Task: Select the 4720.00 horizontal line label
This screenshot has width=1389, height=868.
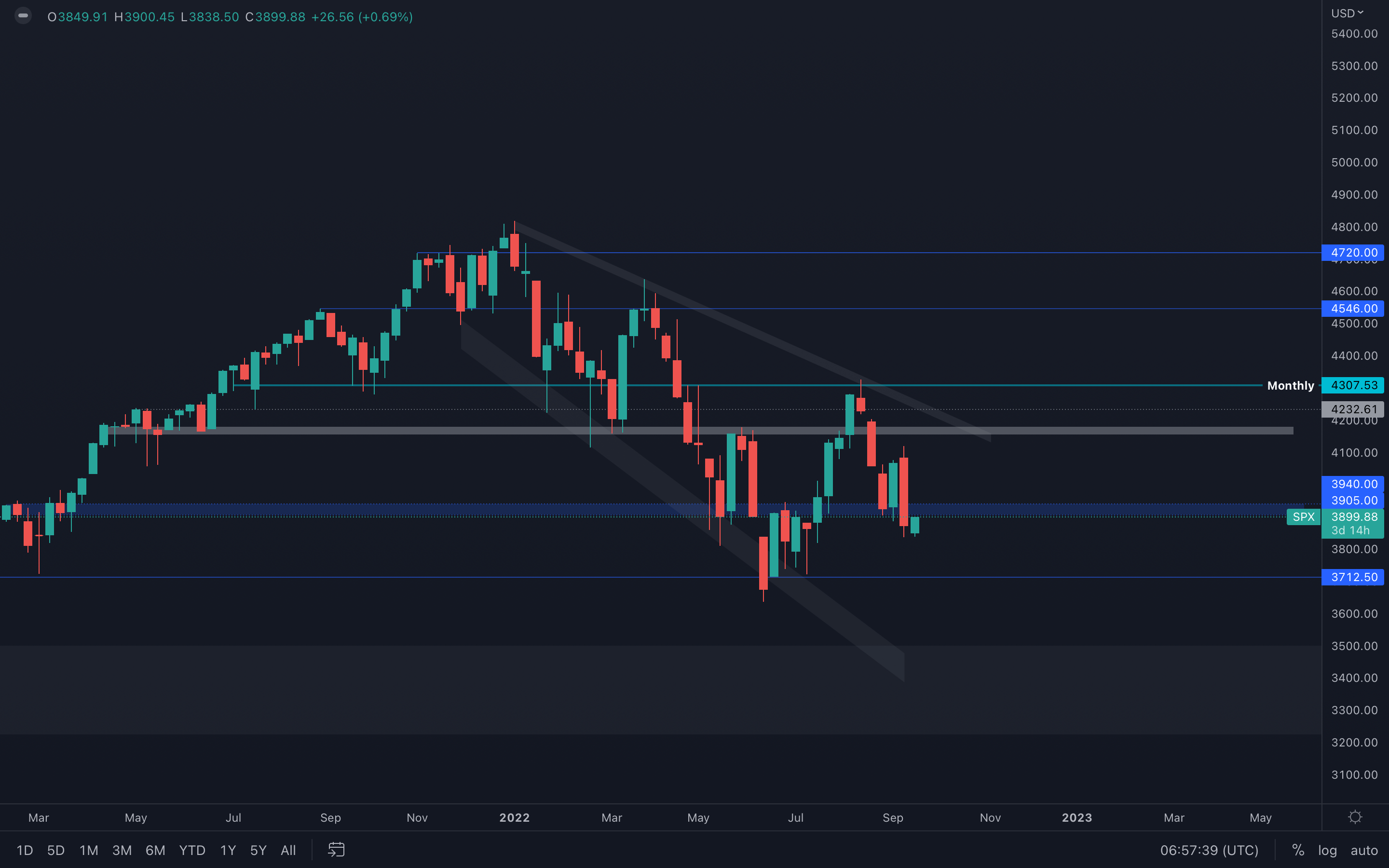Action: [x=1353, y=253]
